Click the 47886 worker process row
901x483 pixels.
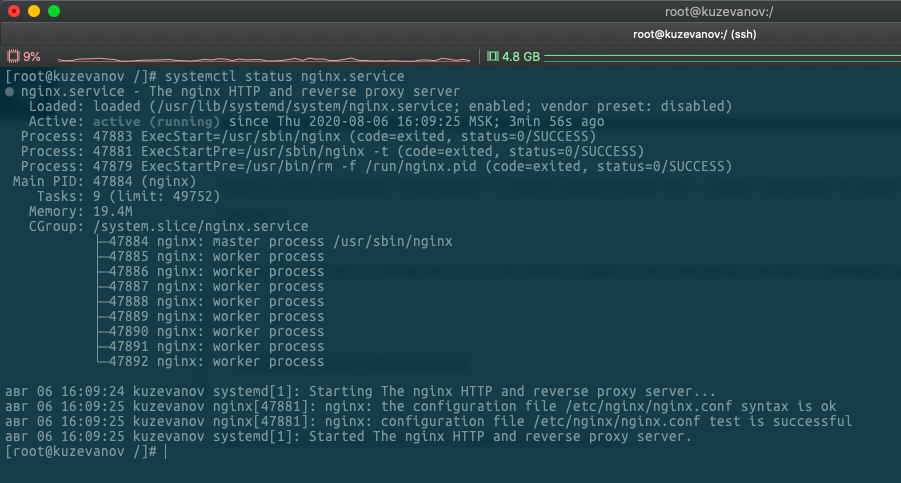point(210,272)
